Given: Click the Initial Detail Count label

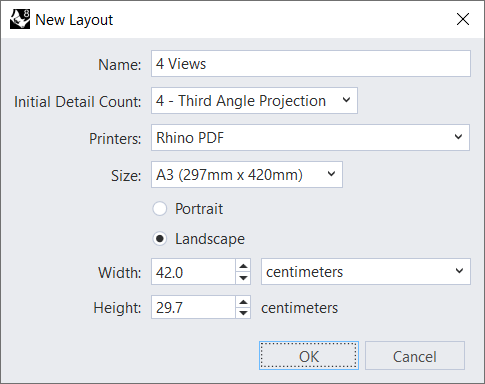Looking at the screenshot, I should pos(77,102).
